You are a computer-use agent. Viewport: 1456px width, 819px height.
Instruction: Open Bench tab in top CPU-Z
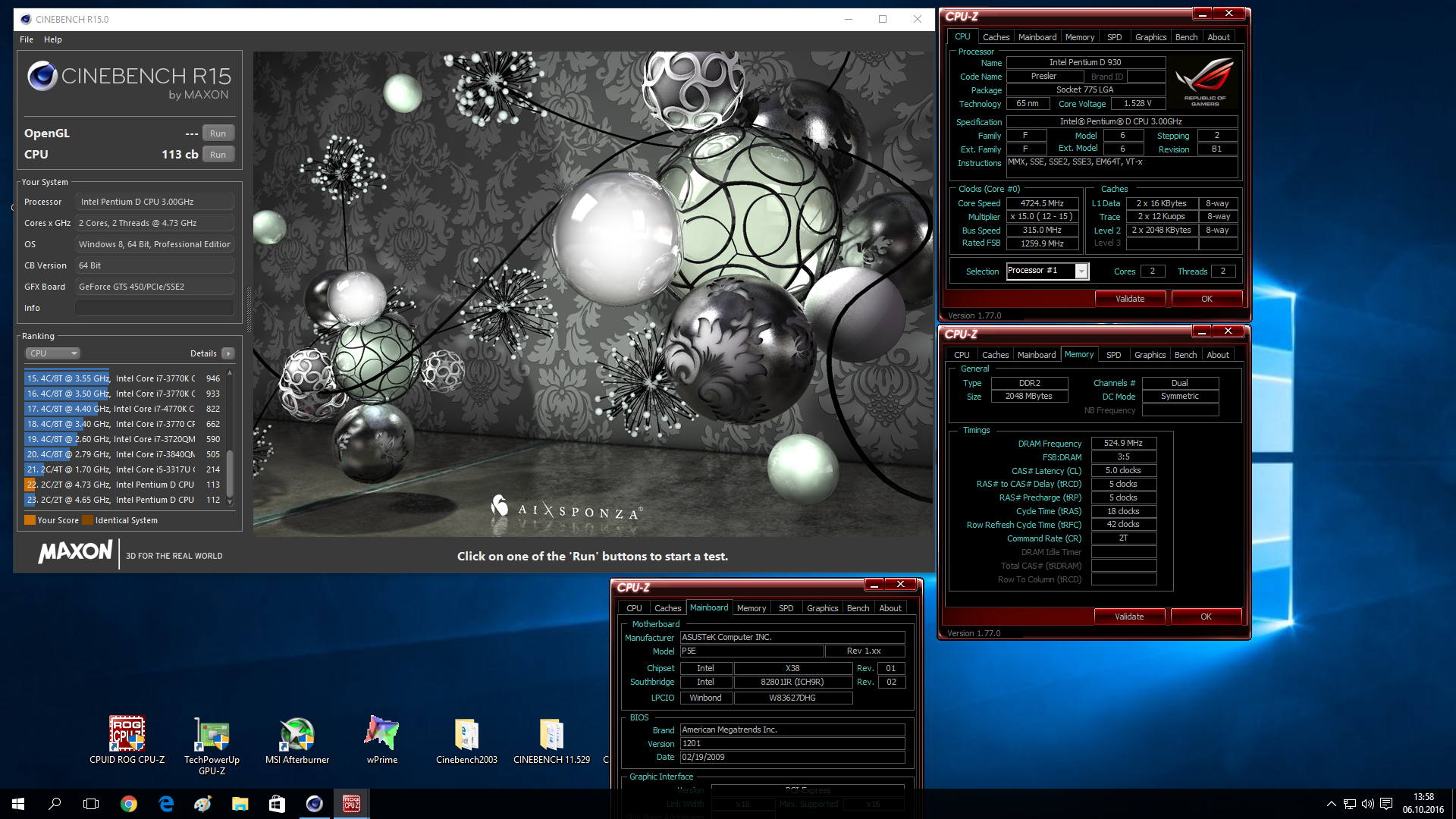click(x=1186, y=37)
